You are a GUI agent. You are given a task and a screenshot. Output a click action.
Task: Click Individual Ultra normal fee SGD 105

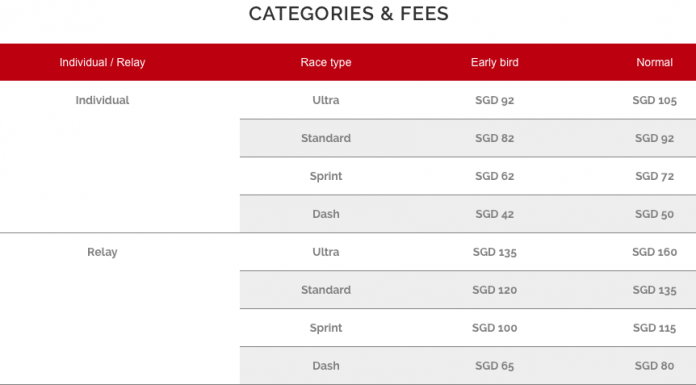(x=654, y=100)
